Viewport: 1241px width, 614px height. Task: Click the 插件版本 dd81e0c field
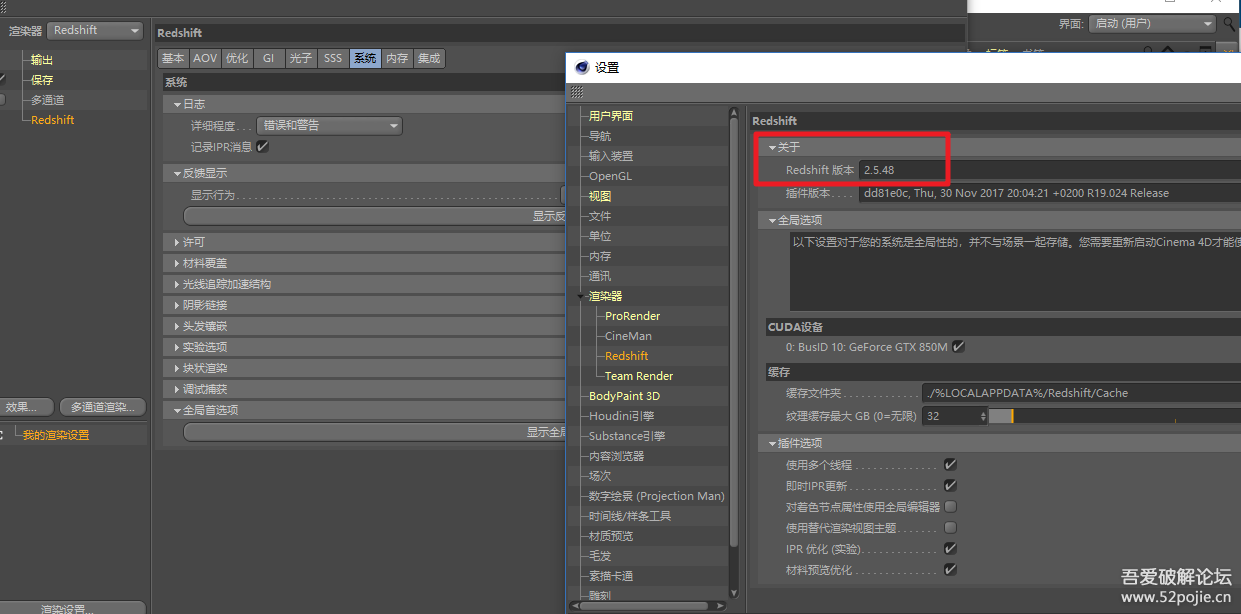pos(1049,193)
